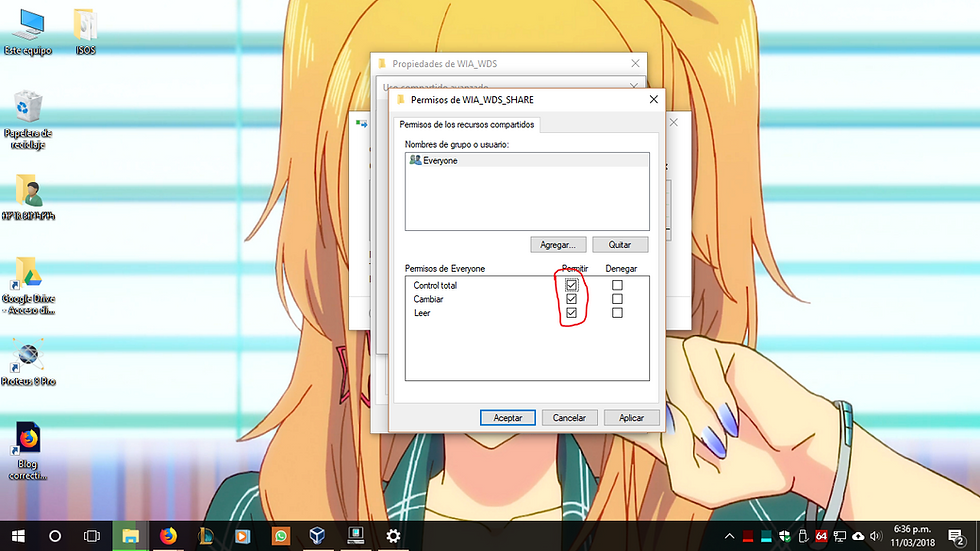Click the USB safely remove tray icon
Viewport: 980px width, 551px height.
(x=803, y=536)
